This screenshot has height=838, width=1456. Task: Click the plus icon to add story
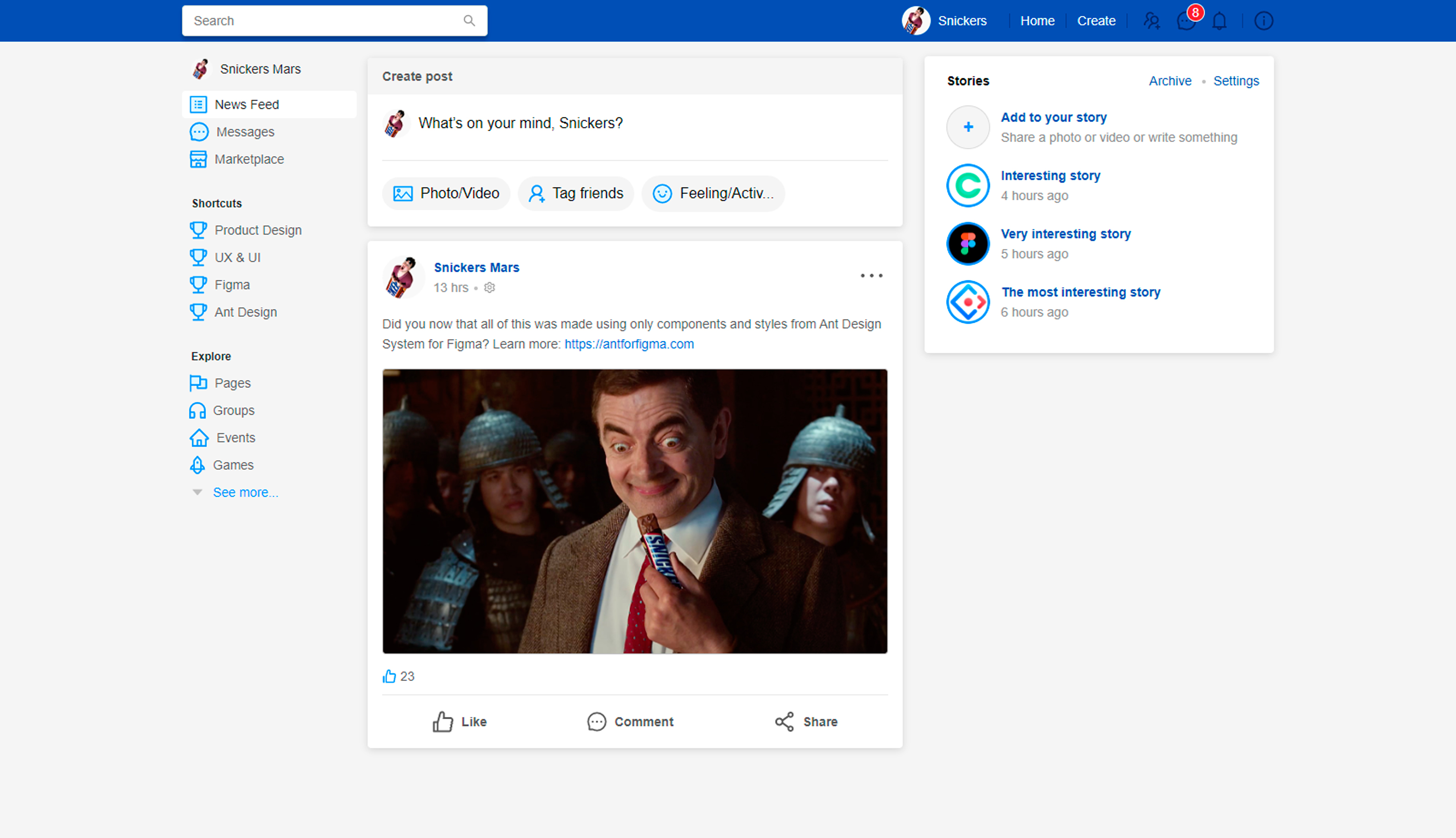coord(968,127)
